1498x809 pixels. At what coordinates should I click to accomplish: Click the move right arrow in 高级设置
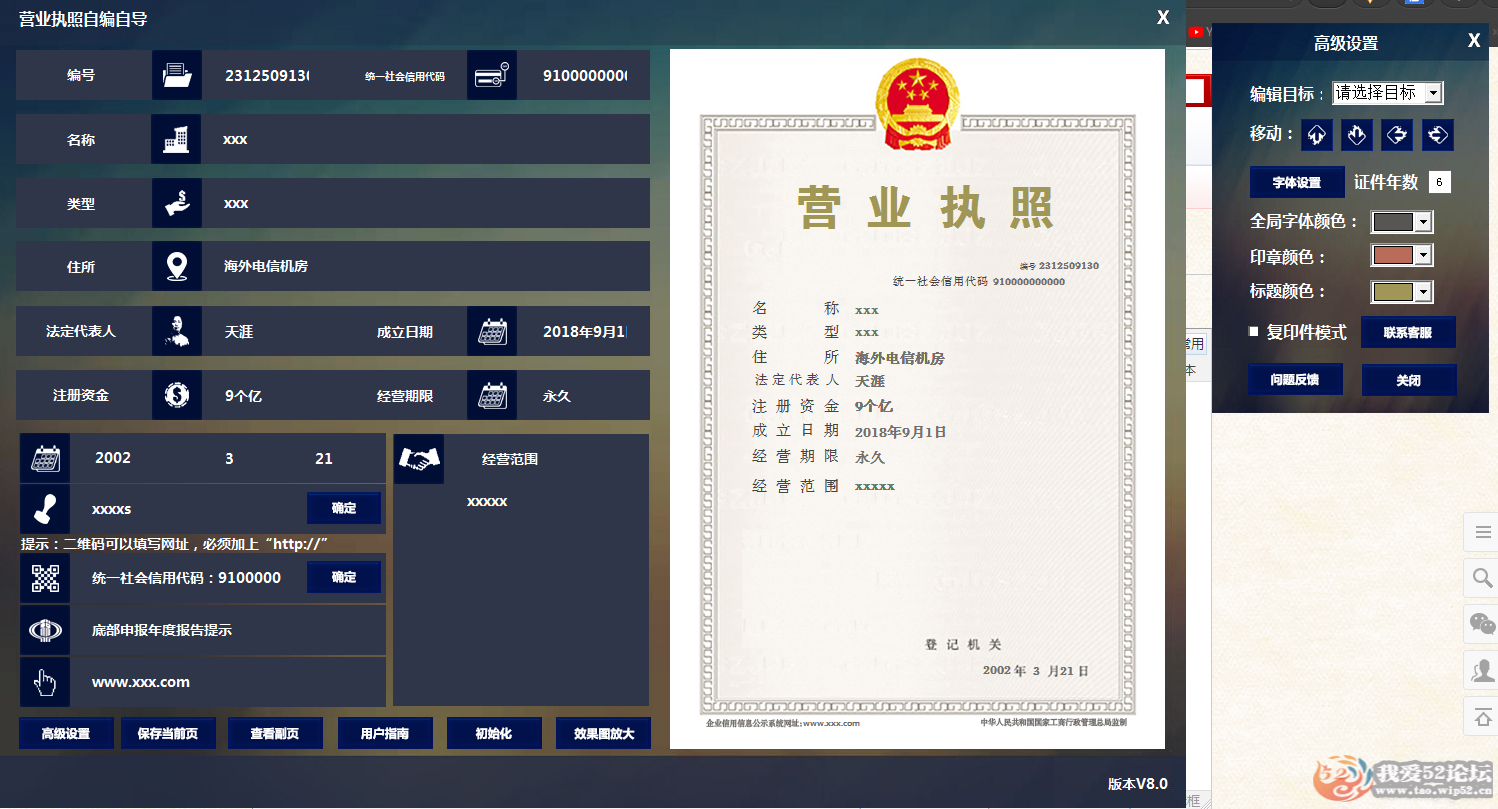tap(1437, 135)
